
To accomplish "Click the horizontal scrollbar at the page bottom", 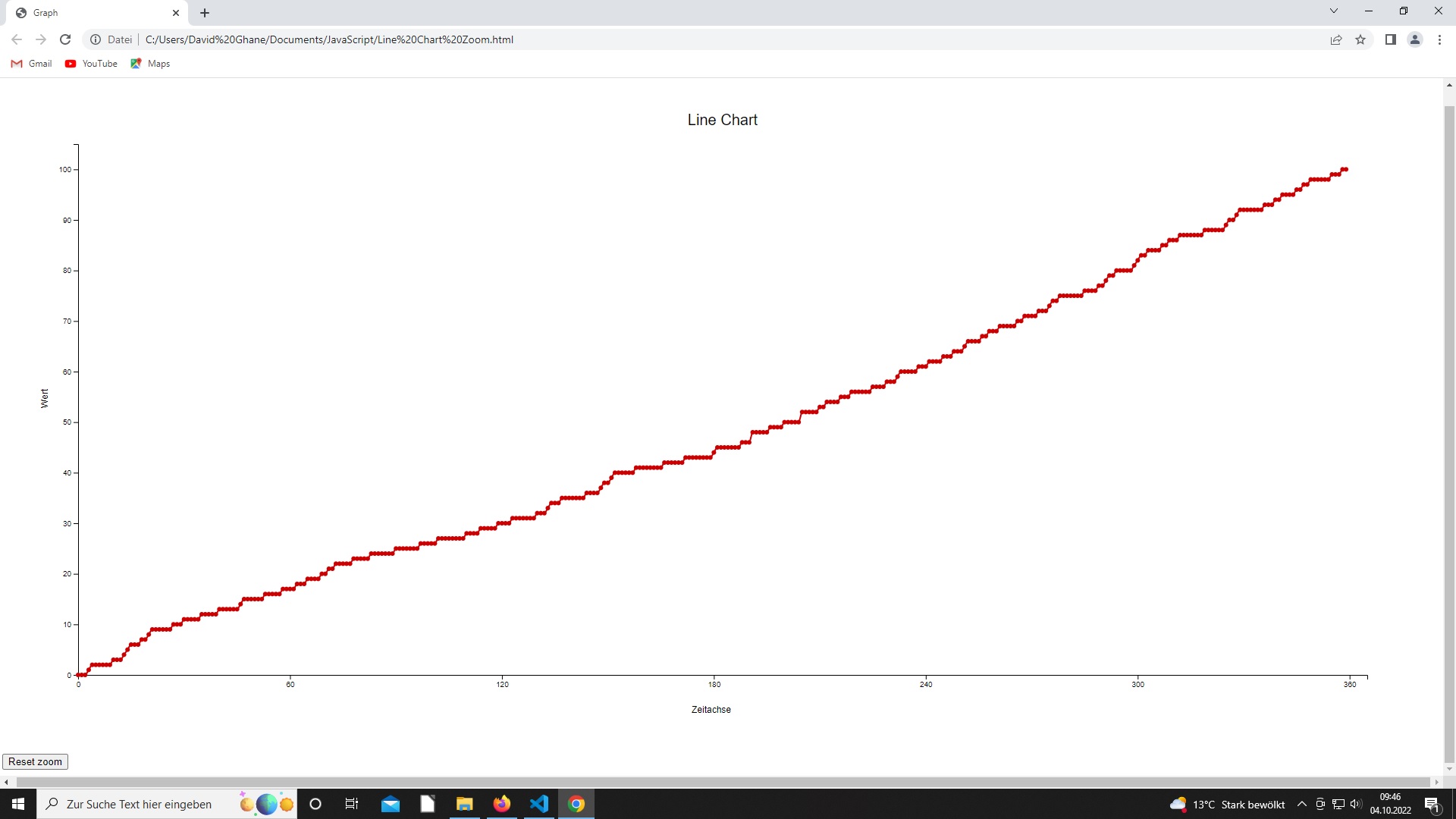I will 720,782.
